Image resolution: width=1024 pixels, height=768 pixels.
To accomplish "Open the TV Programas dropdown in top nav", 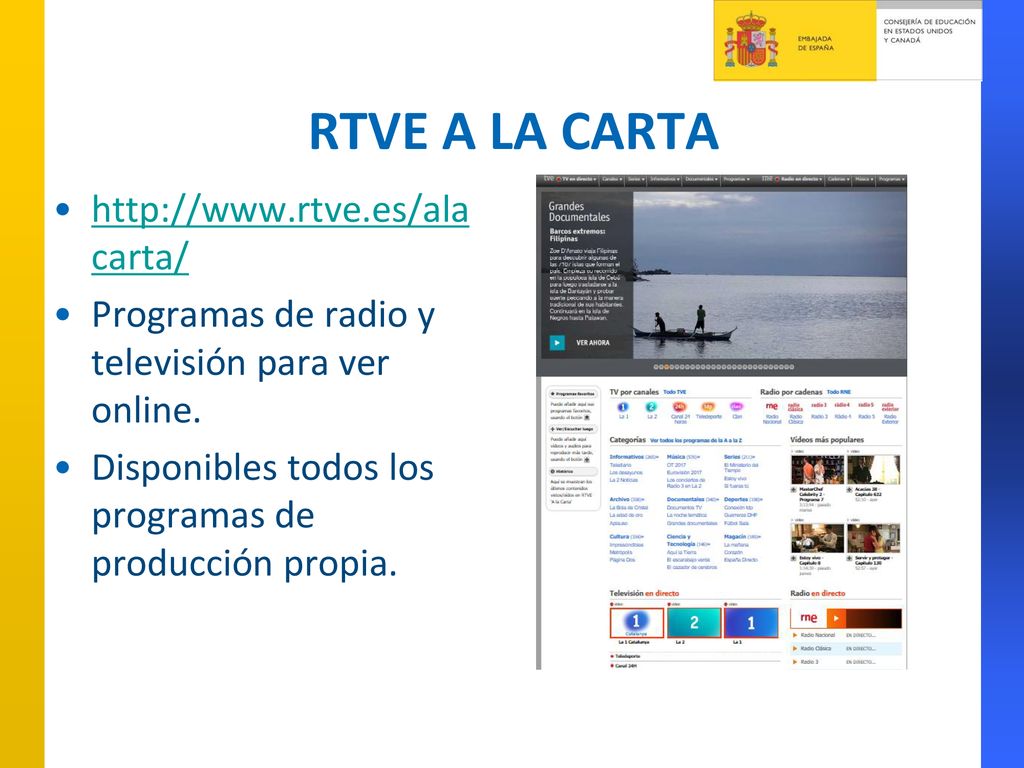I will pos(737,179).
